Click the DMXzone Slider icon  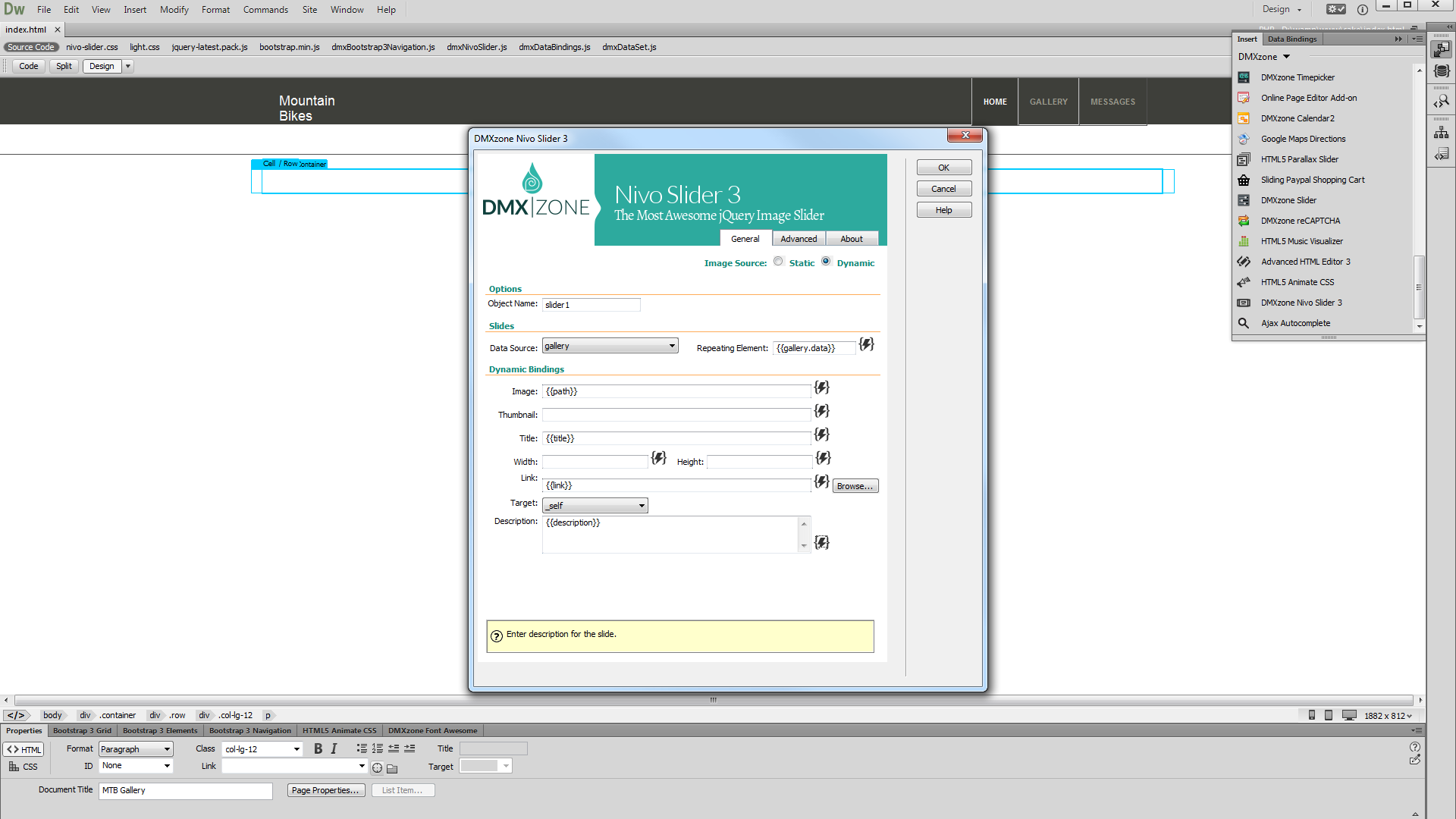(1244, 200)
